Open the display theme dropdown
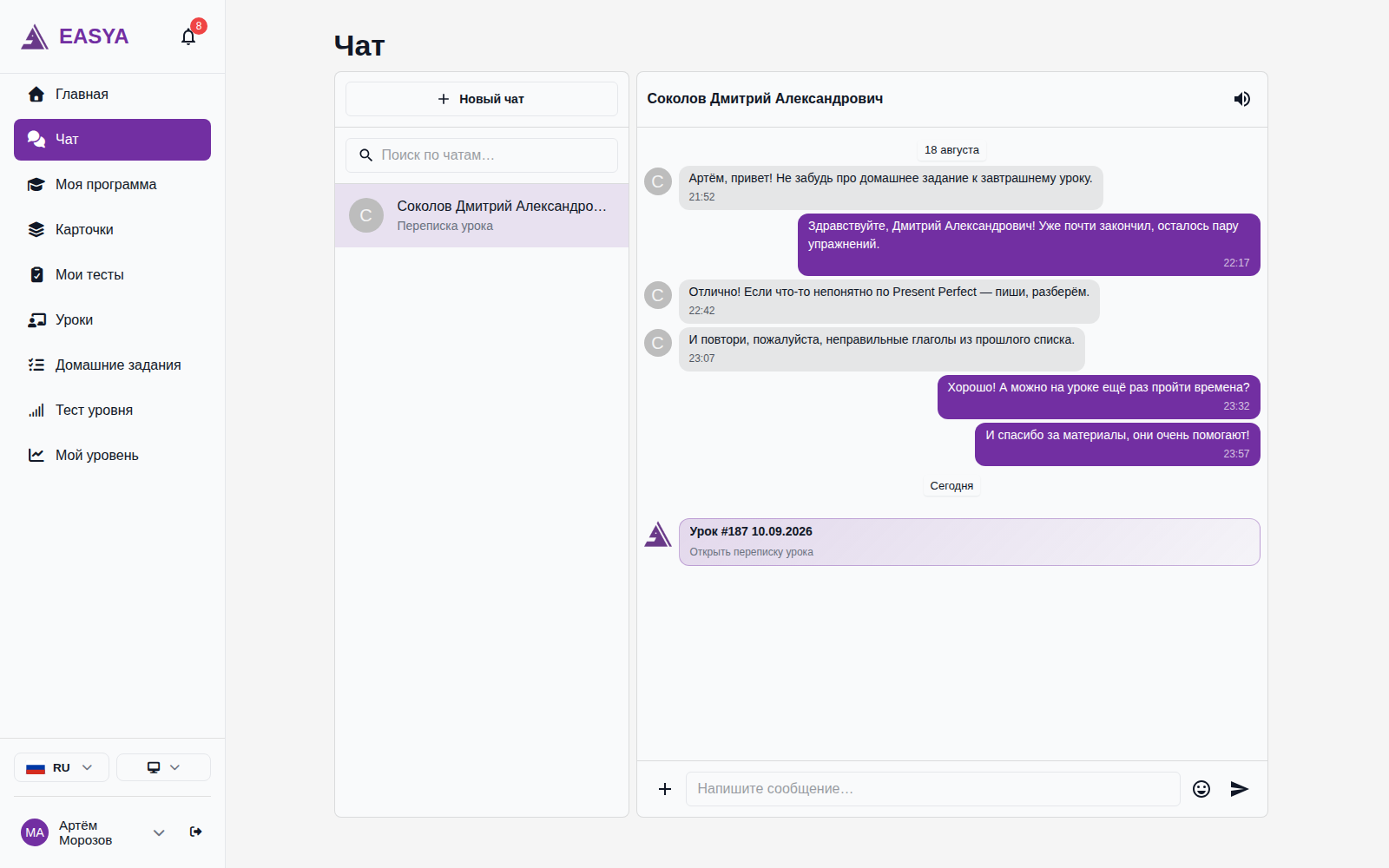 tap(163, 767)
